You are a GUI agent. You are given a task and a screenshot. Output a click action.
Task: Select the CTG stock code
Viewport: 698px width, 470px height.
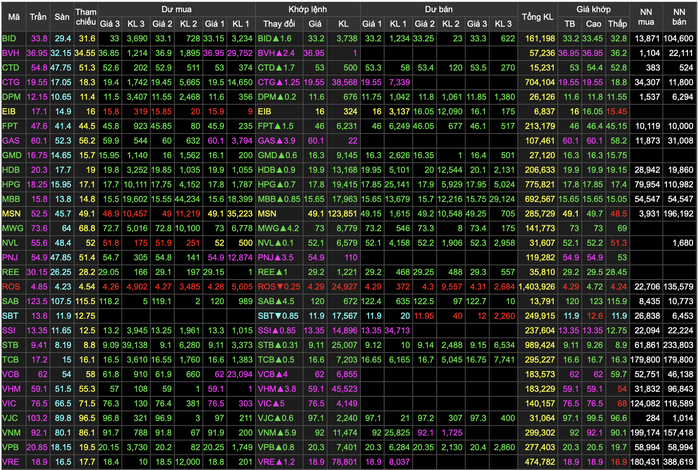click(11, 82)
